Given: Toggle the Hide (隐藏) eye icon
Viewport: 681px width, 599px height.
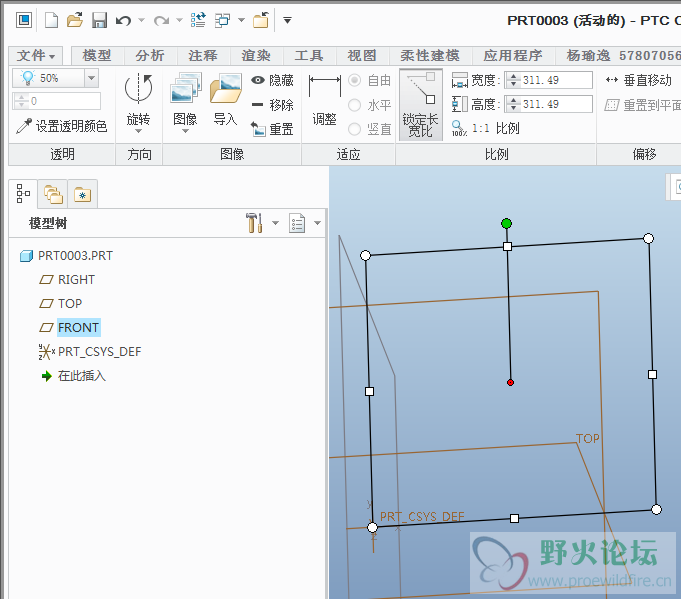Looking at the screenshot, I should [x=258, y=80].
